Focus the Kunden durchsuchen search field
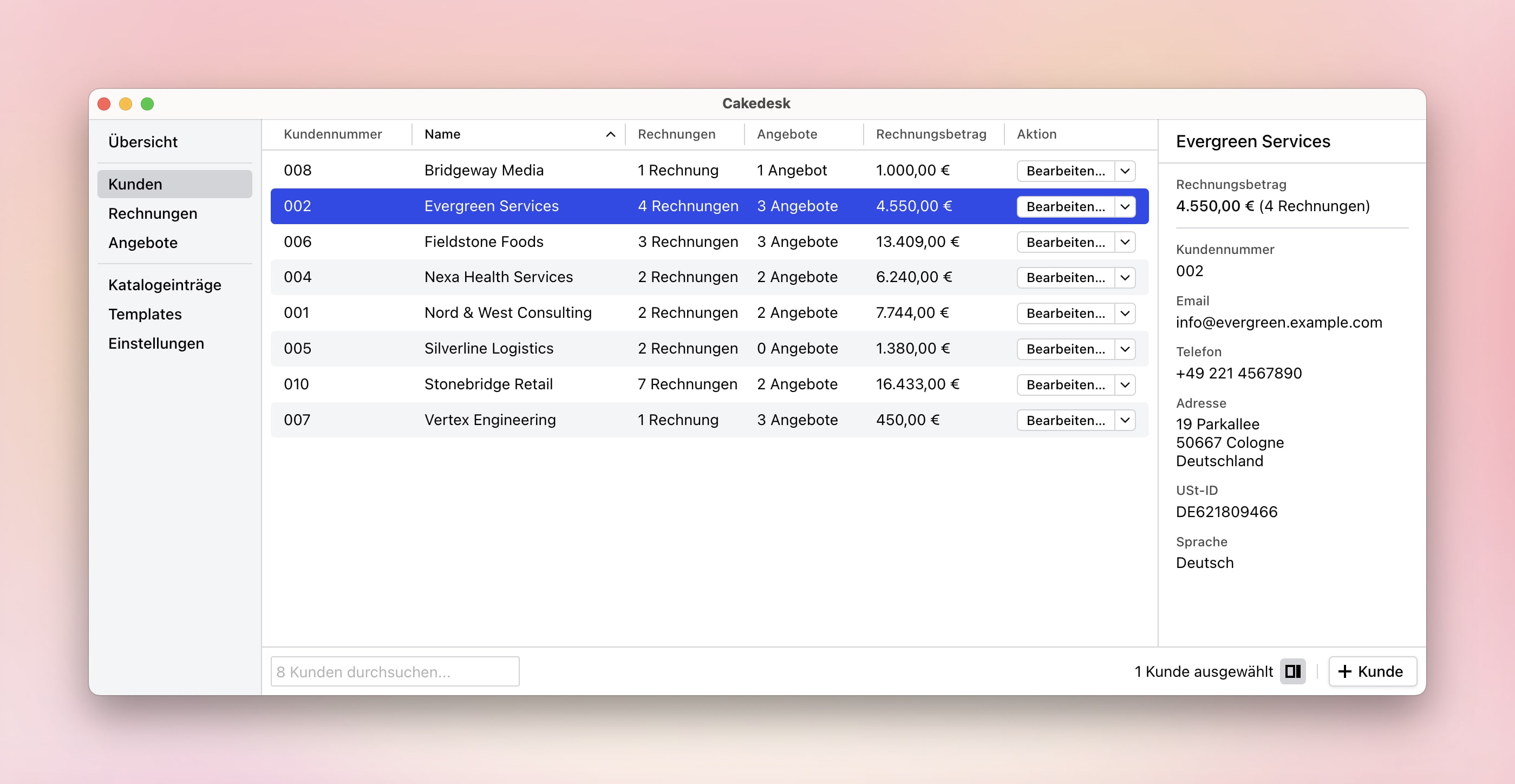 pyautogui.click(x=395, y=671)
